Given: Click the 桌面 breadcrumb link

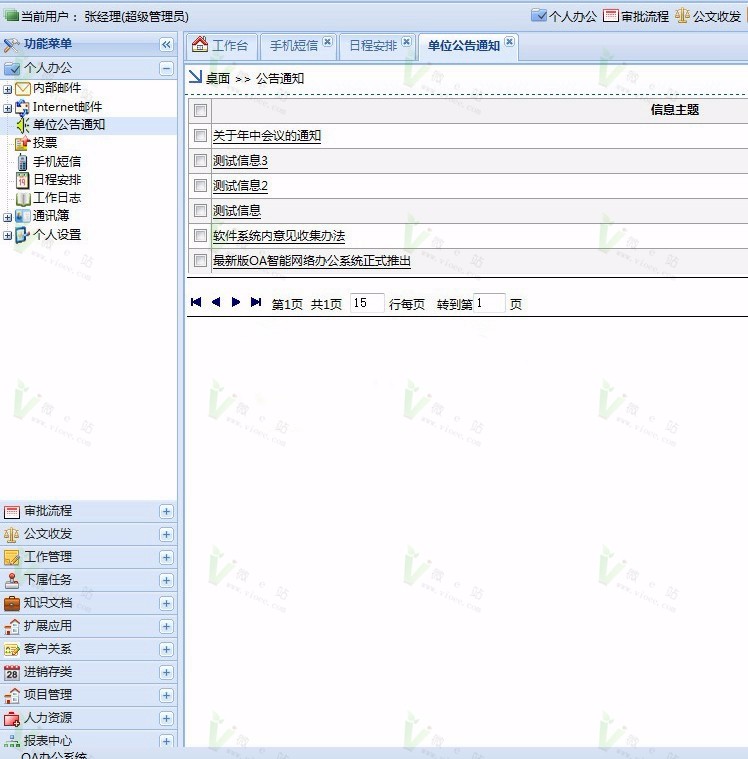Looking at the screenshot, I should pos(218,78).
